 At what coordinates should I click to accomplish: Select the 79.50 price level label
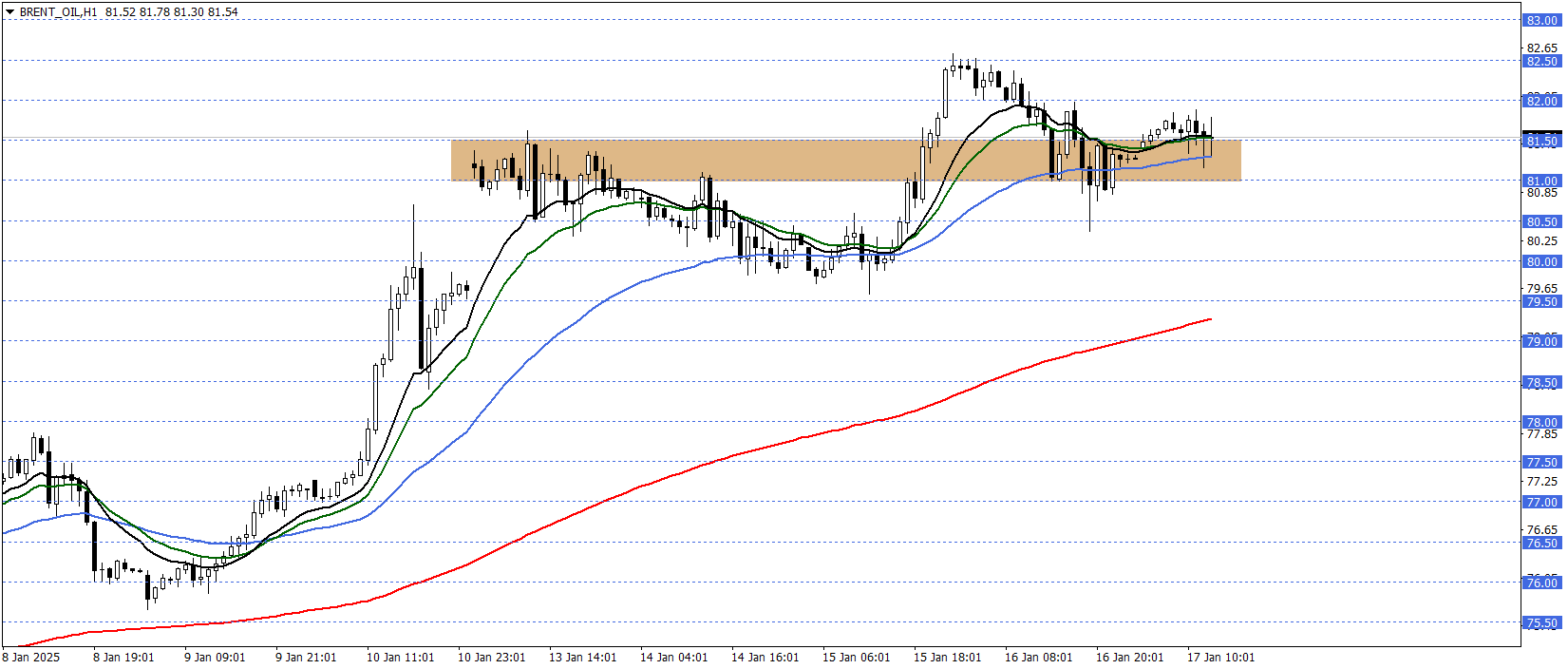pos(1541,302)
